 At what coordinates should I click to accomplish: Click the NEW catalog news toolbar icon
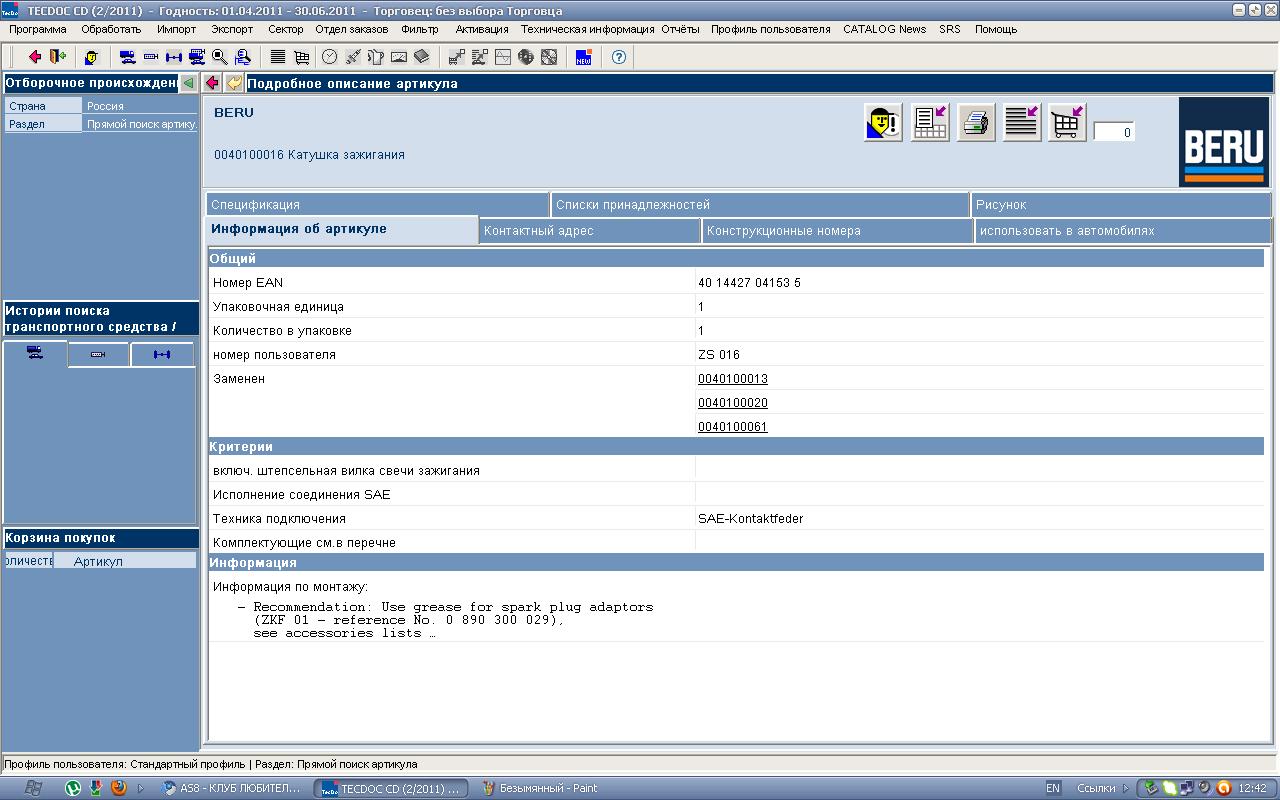click(x=584, y=57)
